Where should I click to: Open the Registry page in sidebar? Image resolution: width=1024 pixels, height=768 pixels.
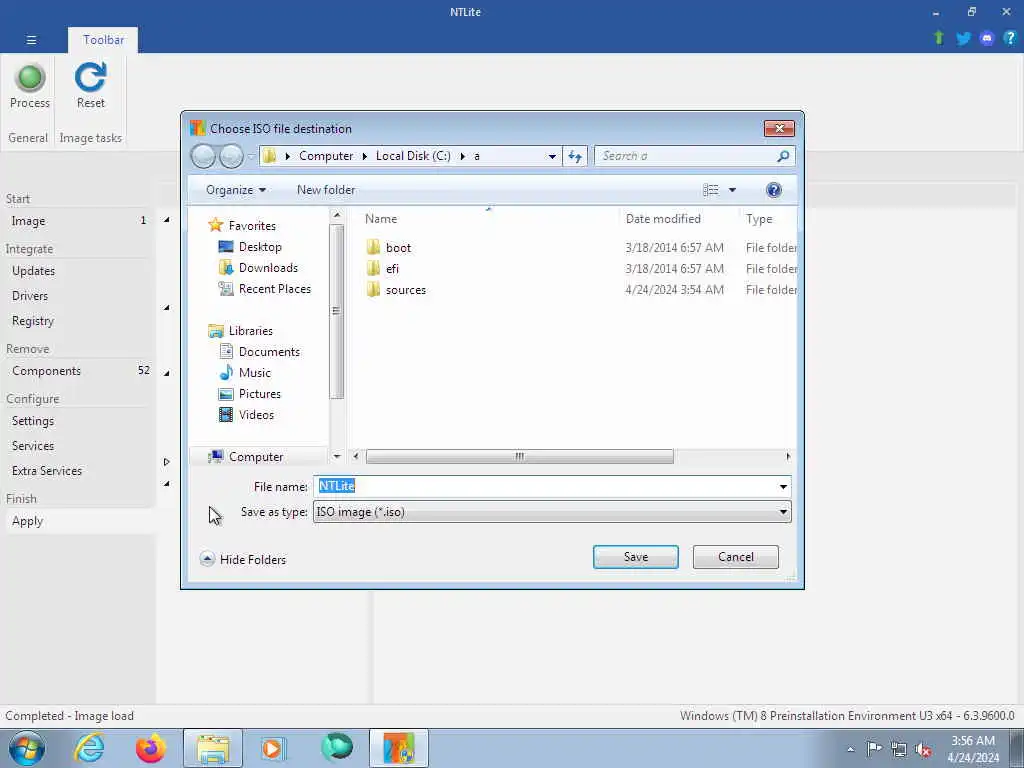pos(33,321)
